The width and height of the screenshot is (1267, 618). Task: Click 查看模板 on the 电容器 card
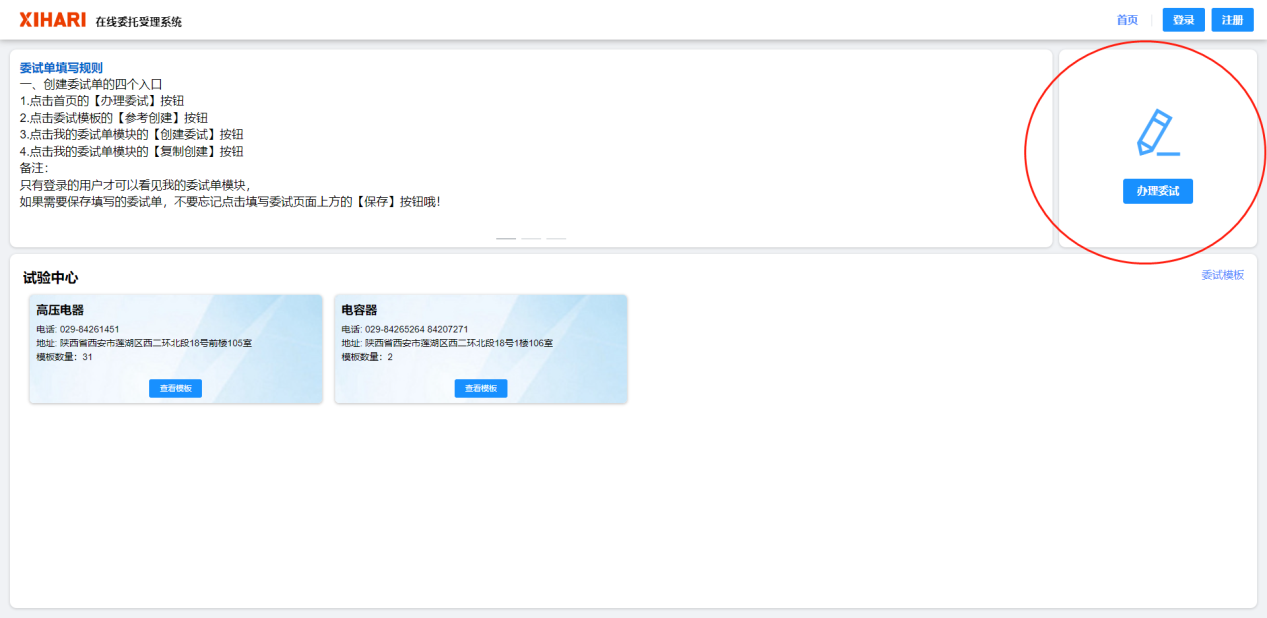pos(481,388)
